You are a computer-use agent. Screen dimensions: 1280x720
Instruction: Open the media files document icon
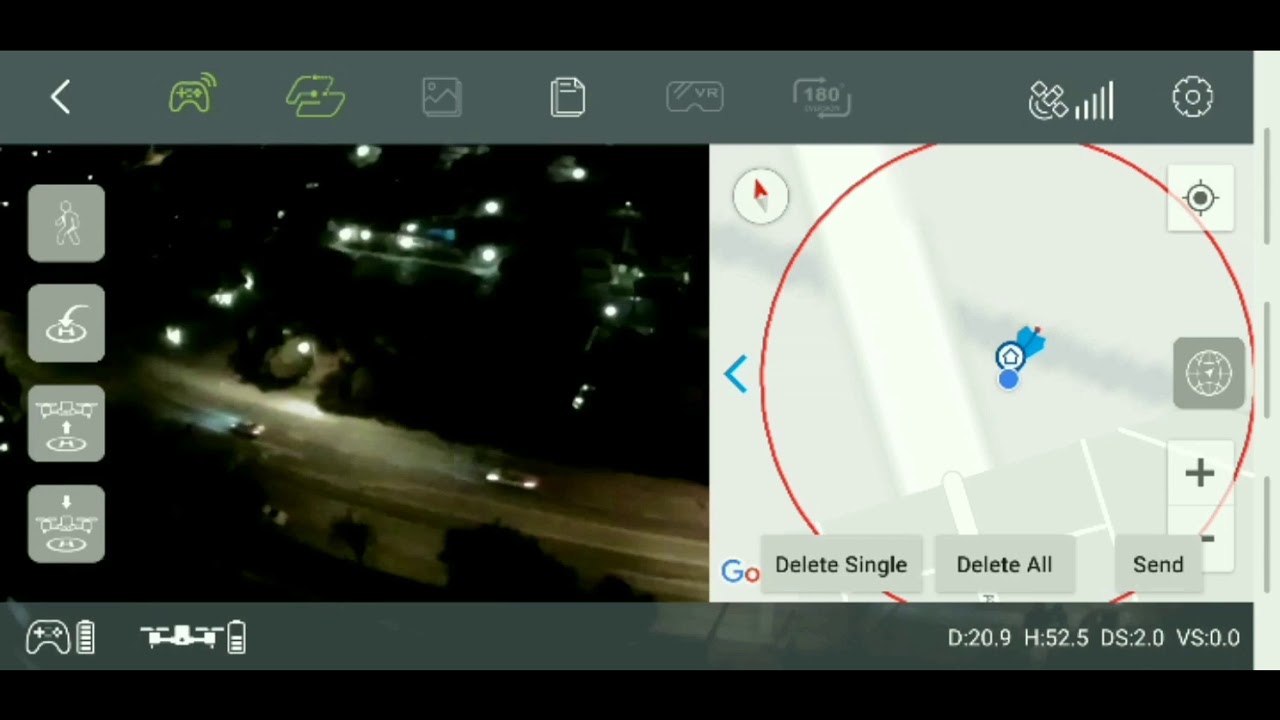pyautogui.click(x=568, y=97)
